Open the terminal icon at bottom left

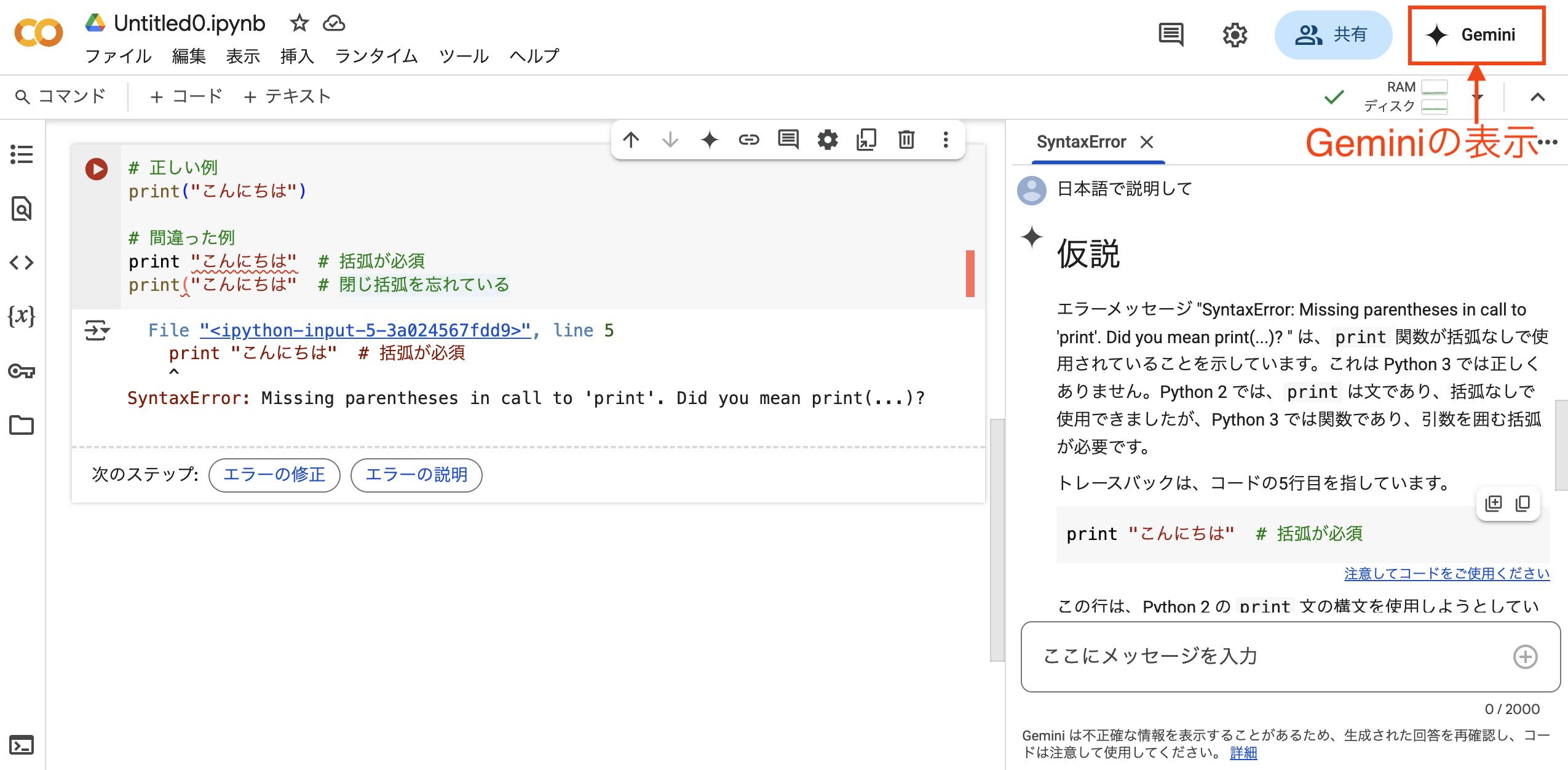pos(22,745)
